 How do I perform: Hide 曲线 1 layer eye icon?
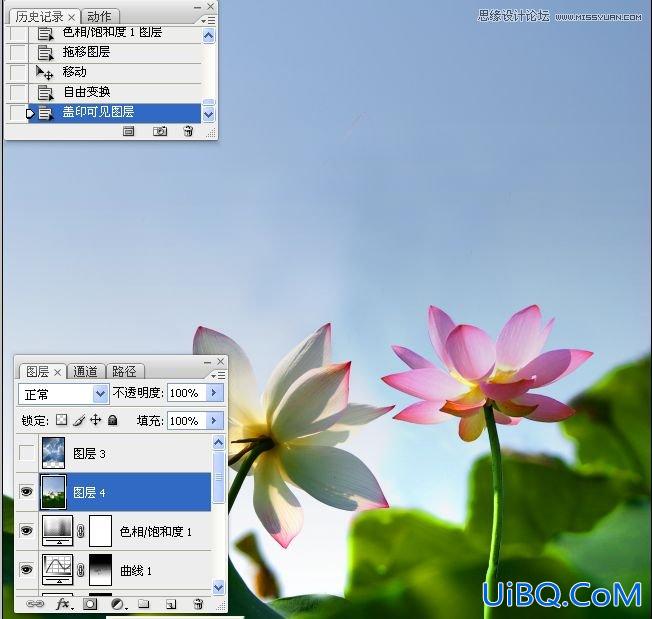(27, 570)
